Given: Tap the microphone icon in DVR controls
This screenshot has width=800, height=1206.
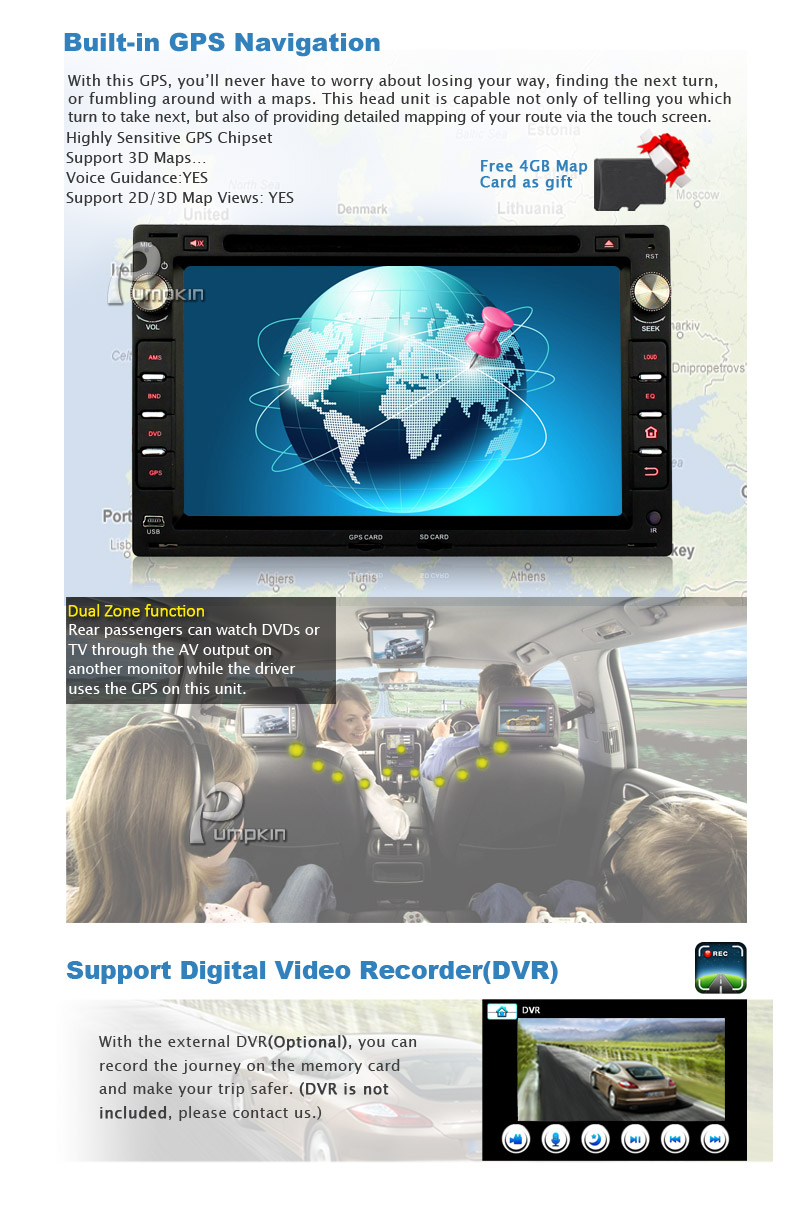Looking at the screenshot, I should [x=555, y=1139].
